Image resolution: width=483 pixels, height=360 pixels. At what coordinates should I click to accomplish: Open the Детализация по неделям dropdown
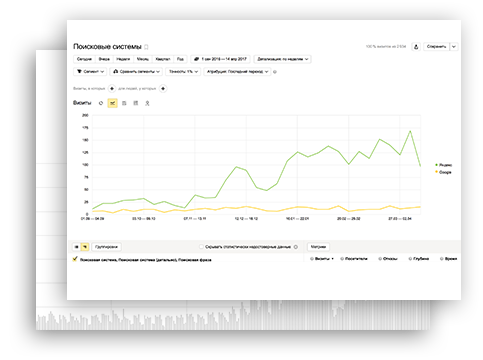(x=282, y=59)
